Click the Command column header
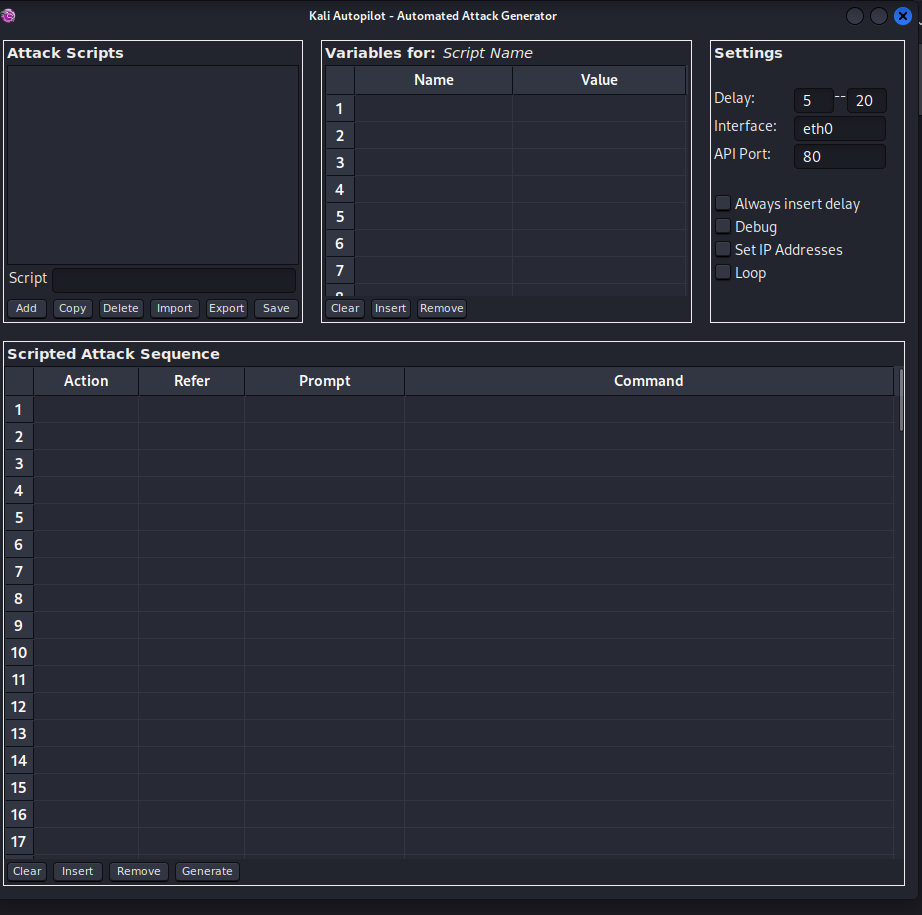This screenshot has width=922, height=915. pyautogui.click(x=649, y=381)
